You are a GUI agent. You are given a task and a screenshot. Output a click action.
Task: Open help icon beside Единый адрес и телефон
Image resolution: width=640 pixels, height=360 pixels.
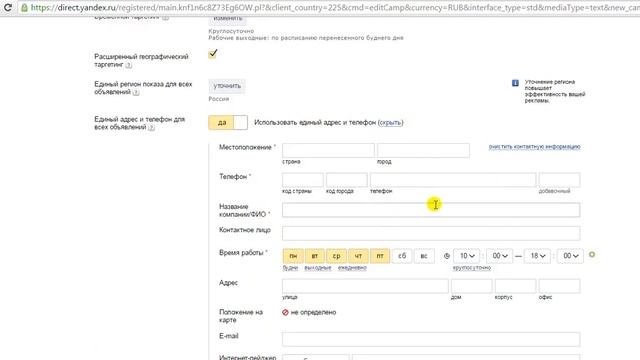(151, 127)
